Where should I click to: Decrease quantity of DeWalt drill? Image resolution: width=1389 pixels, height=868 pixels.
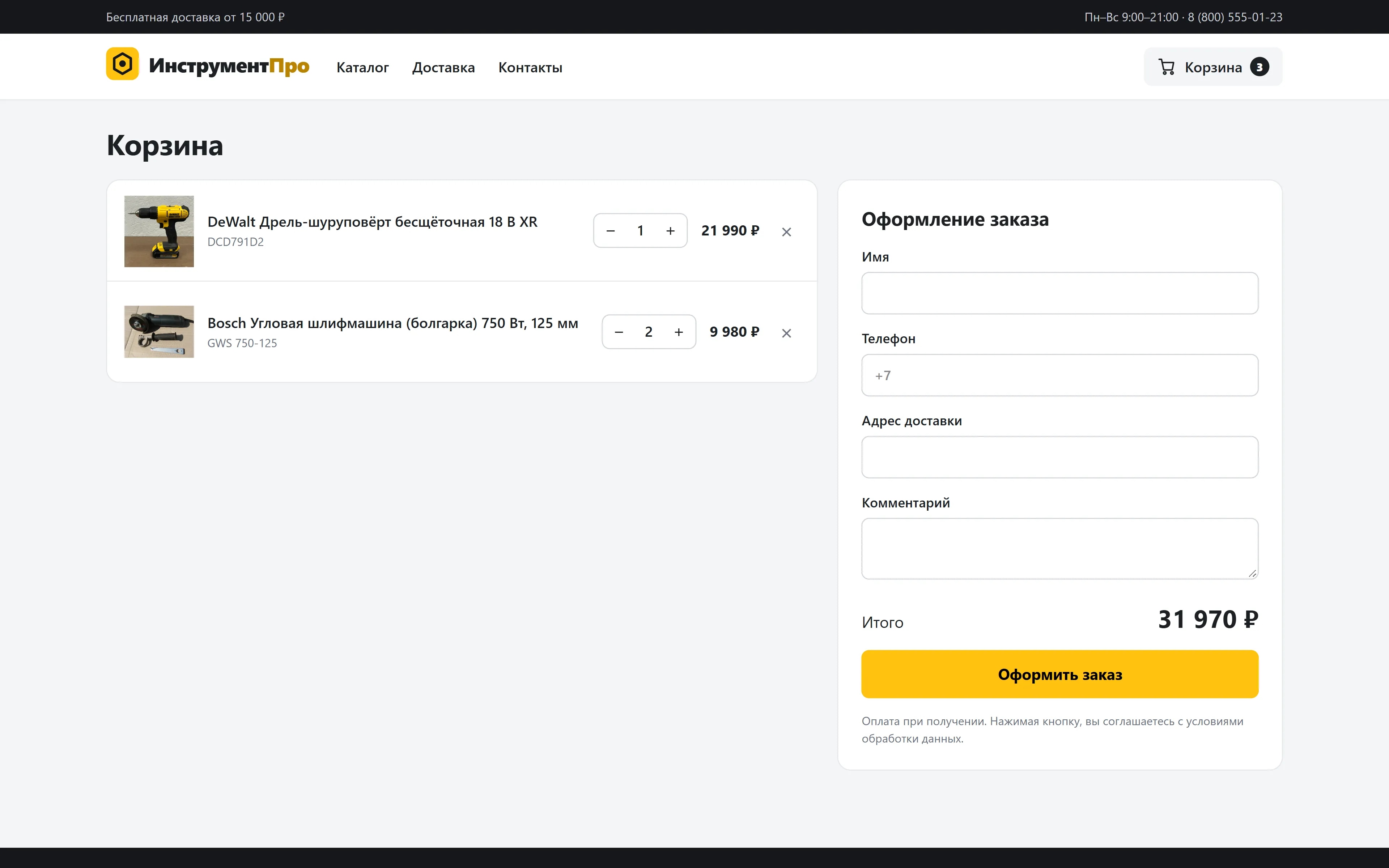pyautogui.click(x=610, y=231)
